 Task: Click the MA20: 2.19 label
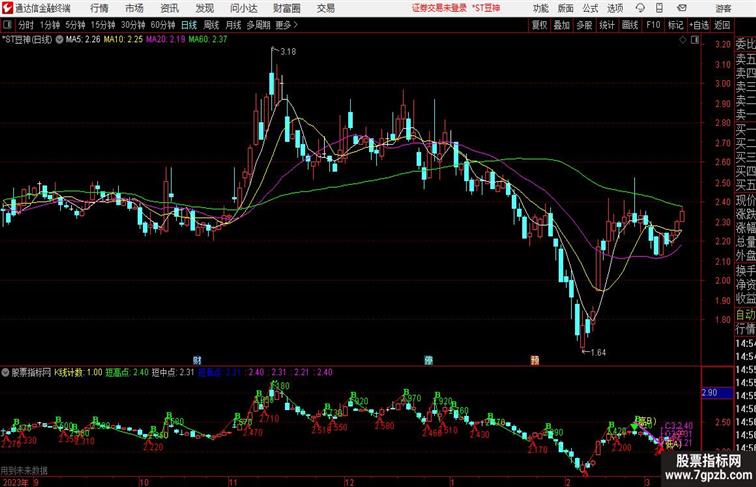165,40
